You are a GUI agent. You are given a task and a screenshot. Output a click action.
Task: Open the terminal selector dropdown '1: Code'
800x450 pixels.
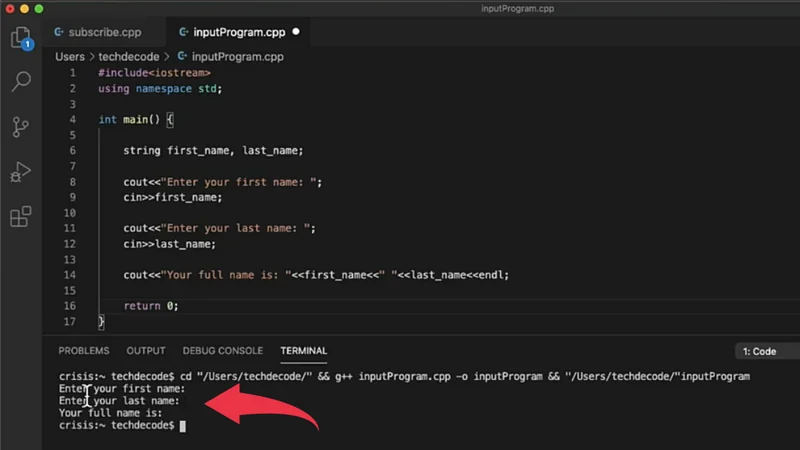[x=765, y=351]
